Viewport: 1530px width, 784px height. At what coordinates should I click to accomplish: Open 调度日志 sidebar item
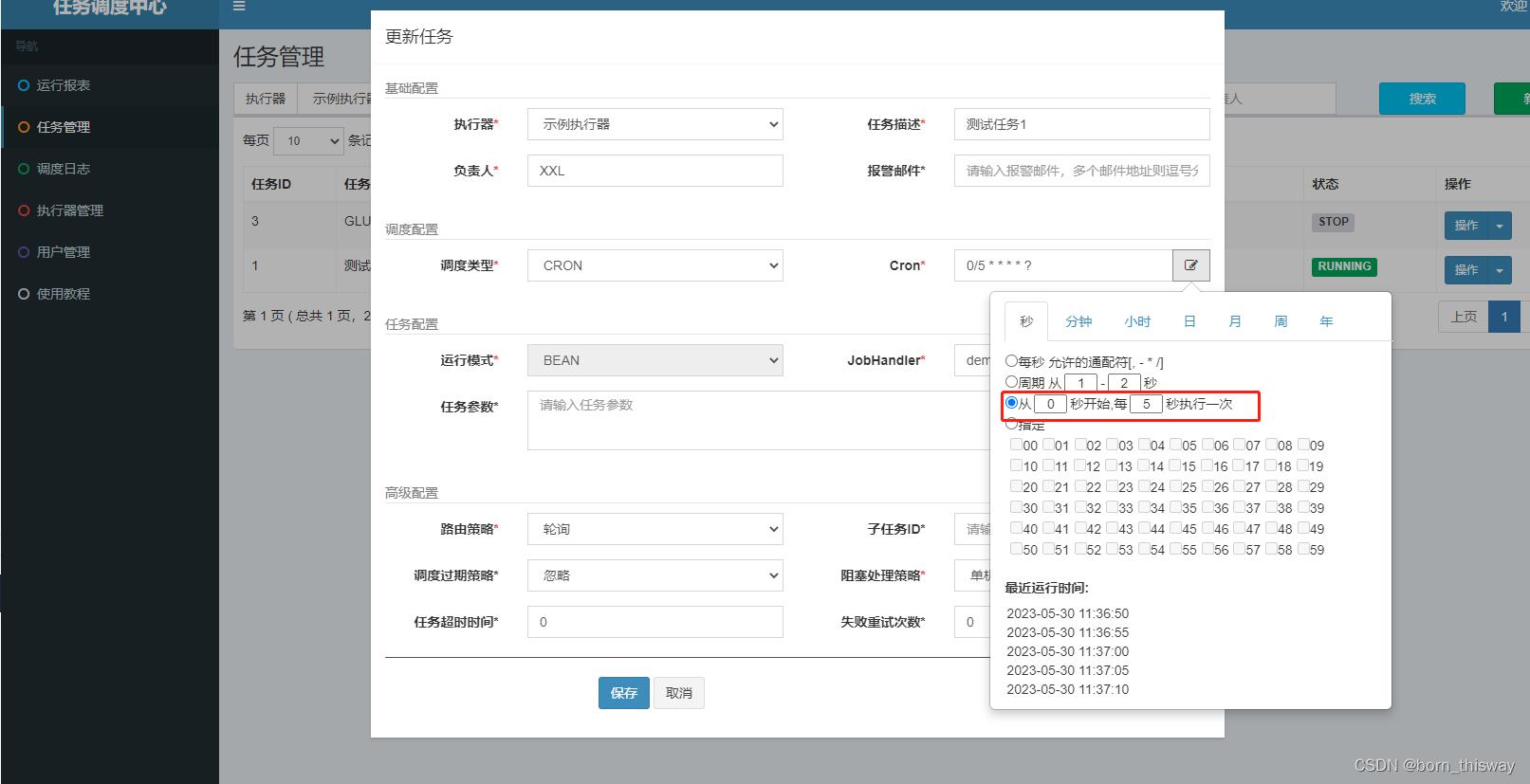pos(63,169)
